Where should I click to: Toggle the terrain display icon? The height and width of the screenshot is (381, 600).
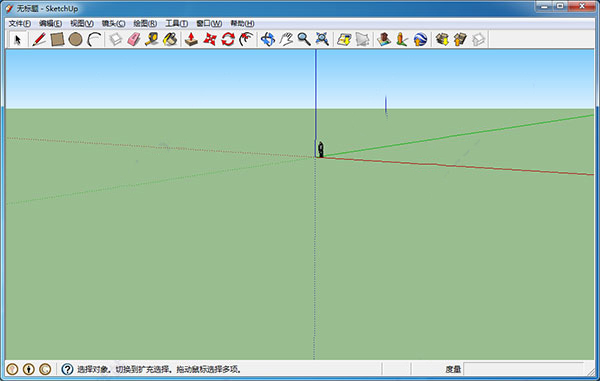click(x=362, y=39)
